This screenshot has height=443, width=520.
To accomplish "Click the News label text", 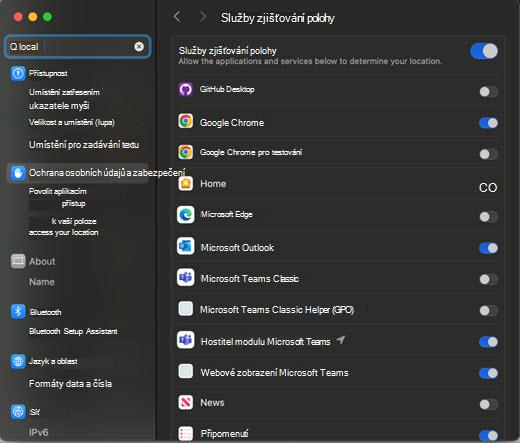I will (x=212, y=403).
